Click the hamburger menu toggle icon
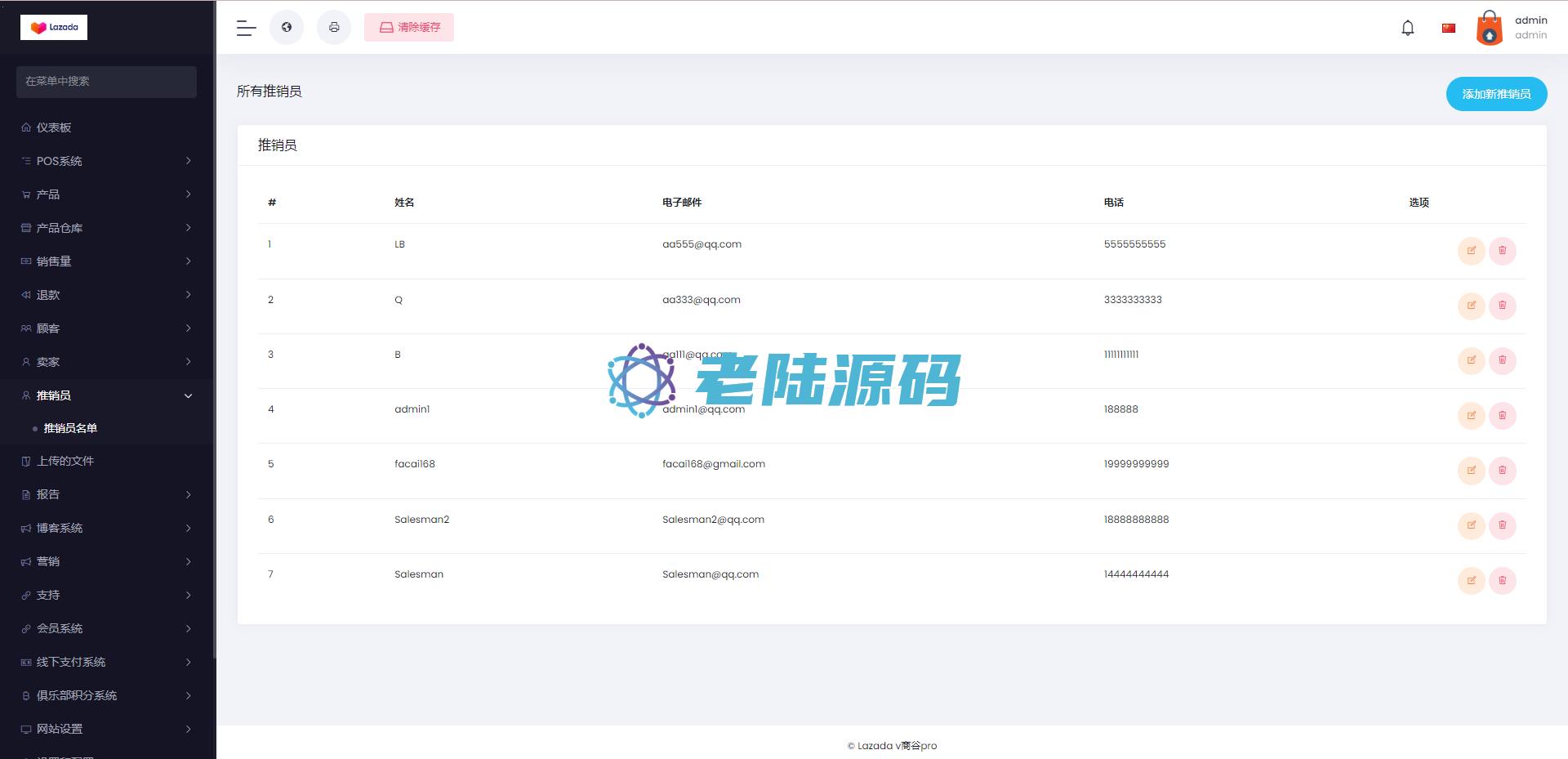1568x759 pixels. click(x=247, y=28)
